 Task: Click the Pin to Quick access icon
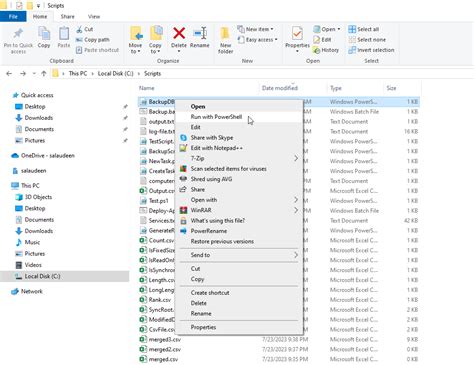pos(18,34)
